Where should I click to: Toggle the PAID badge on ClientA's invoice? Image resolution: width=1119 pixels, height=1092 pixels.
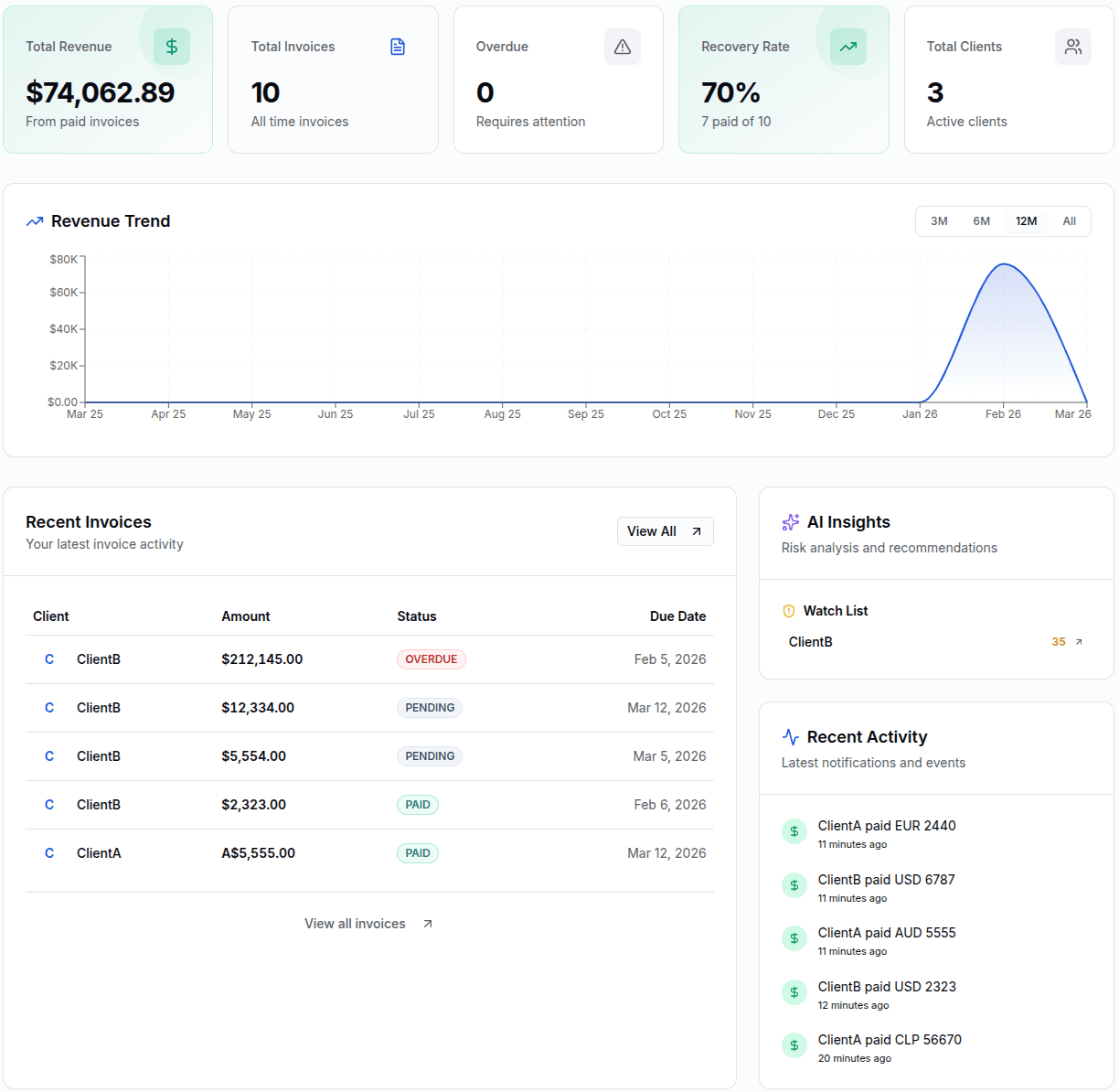[417, 852]
